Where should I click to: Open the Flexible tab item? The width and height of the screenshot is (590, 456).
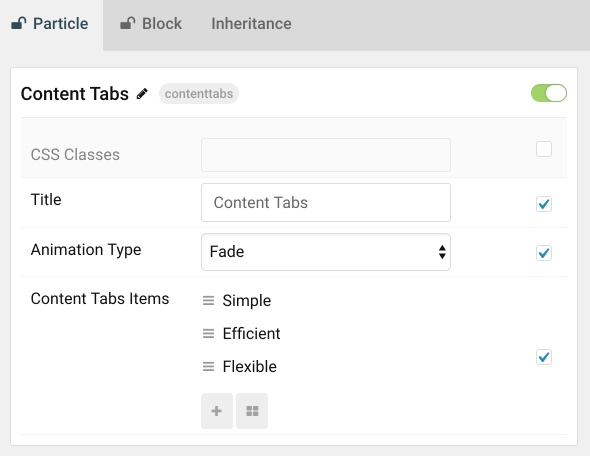click(x=249, y=366)
